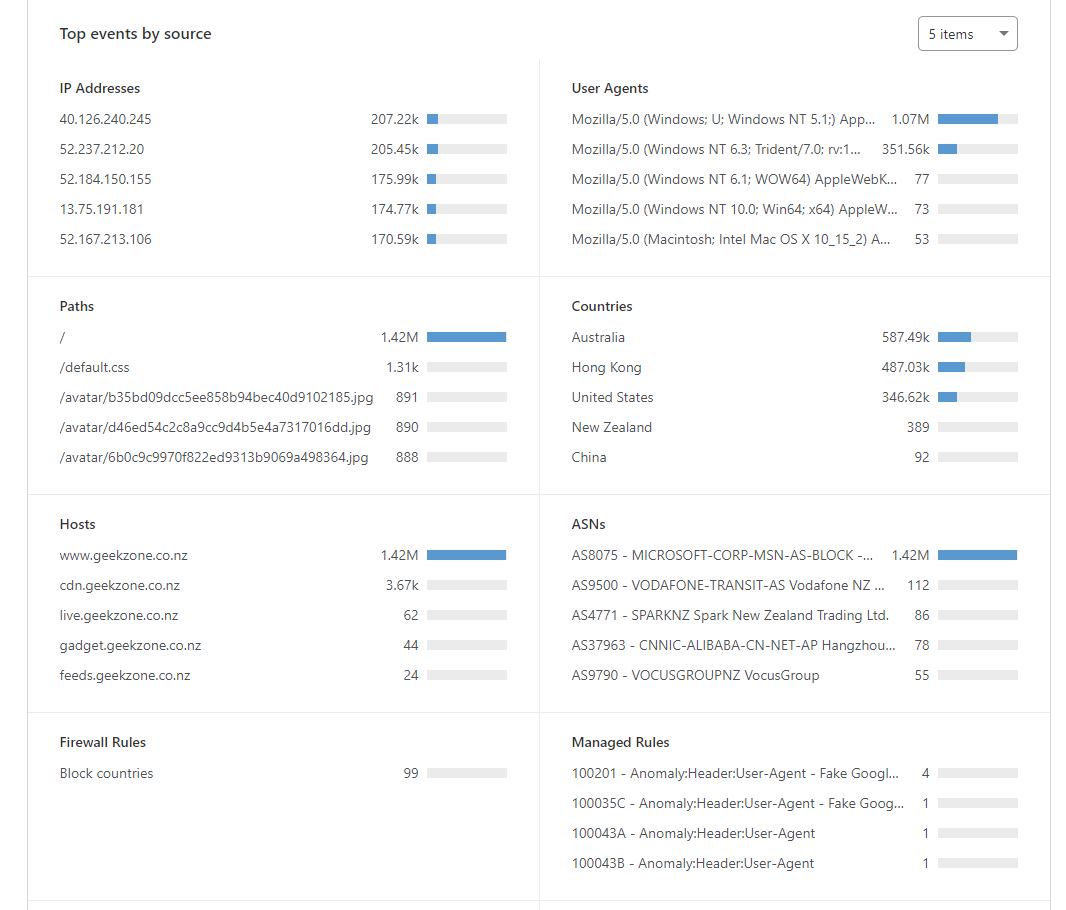The height and width of the screenshot is (910, 1066).
Task: Select the /default.css path
Action: point(96,367)
